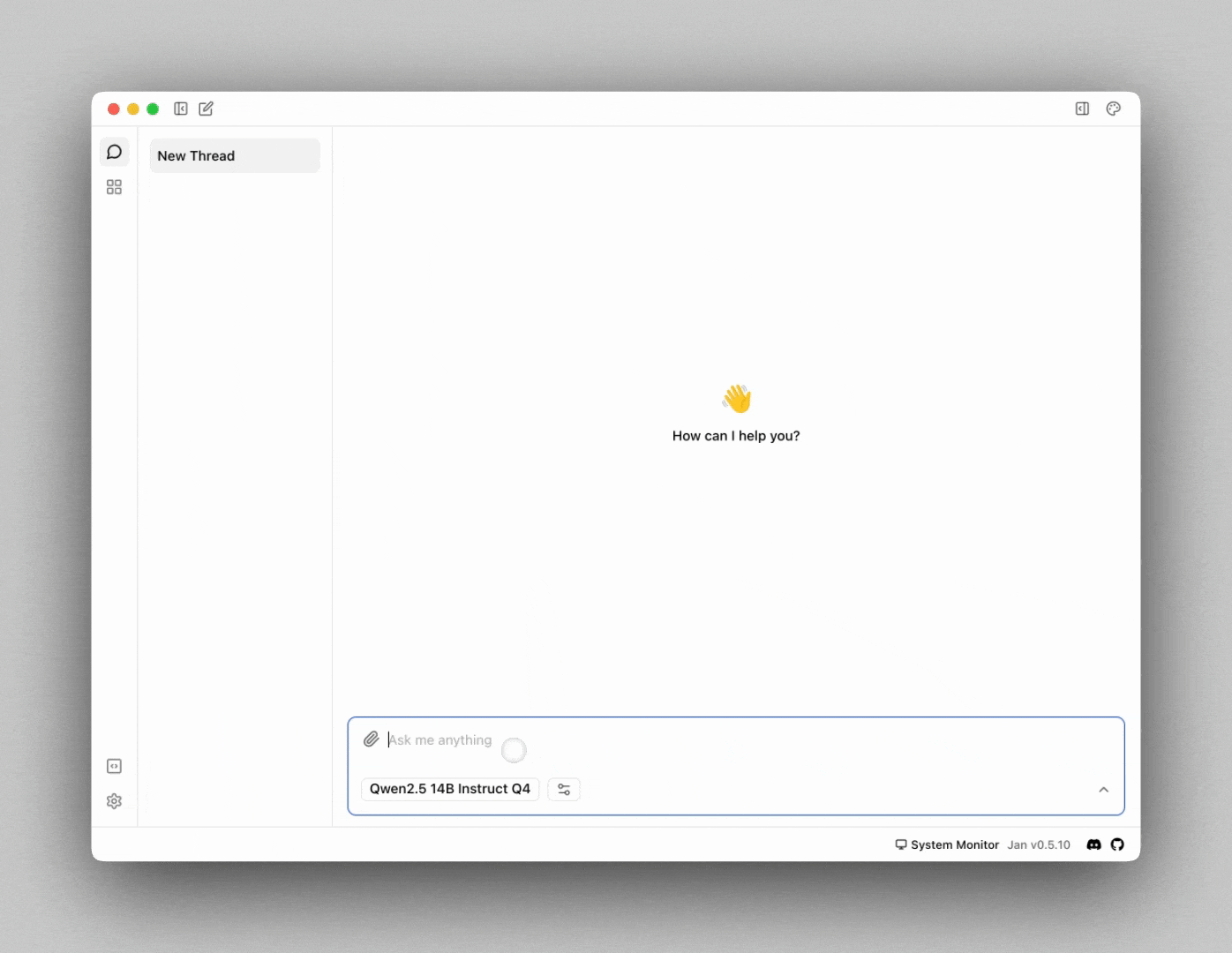Click the paperclip attachment icon
The width and height of the screenshot is (1232, 953).
coord(371,739)
